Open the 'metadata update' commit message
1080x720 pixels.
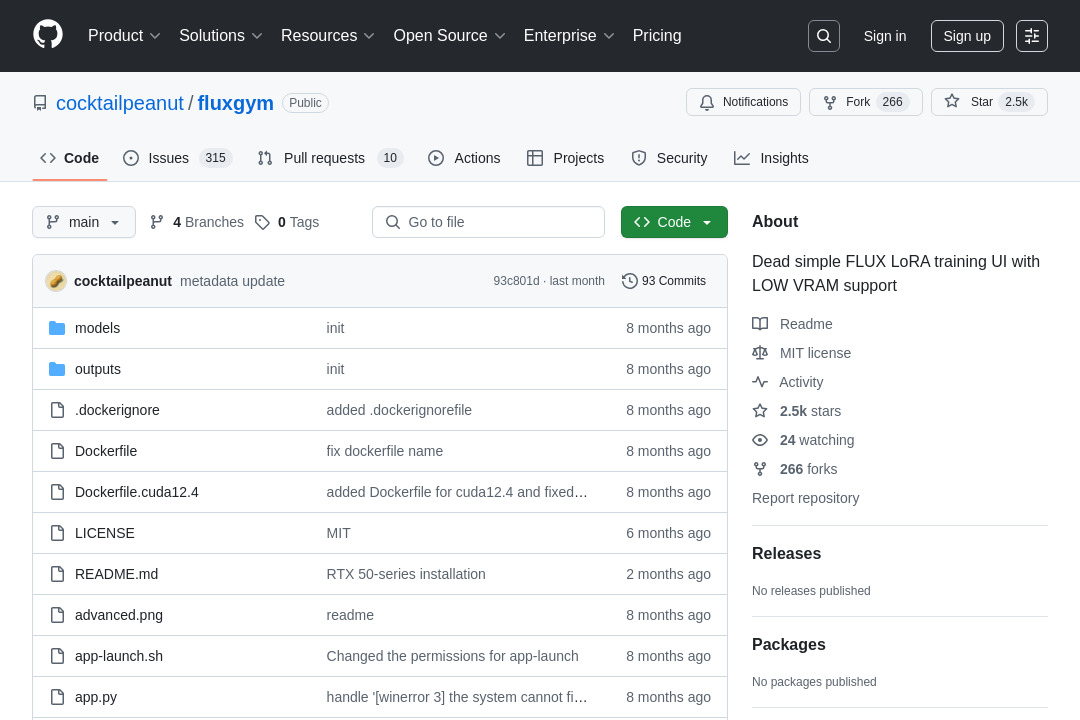point(232,281)
